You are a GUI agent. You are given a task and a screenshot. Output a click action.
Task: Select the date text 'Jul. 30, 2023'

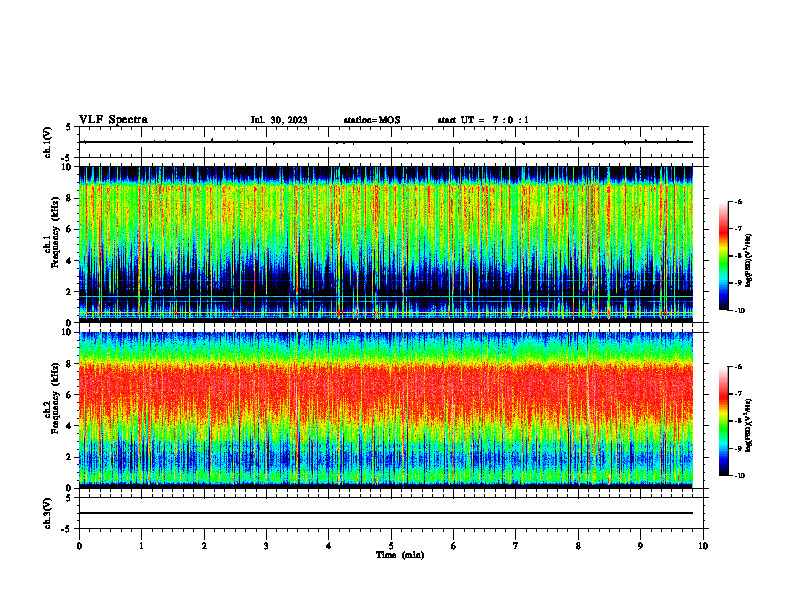[279, 120]
